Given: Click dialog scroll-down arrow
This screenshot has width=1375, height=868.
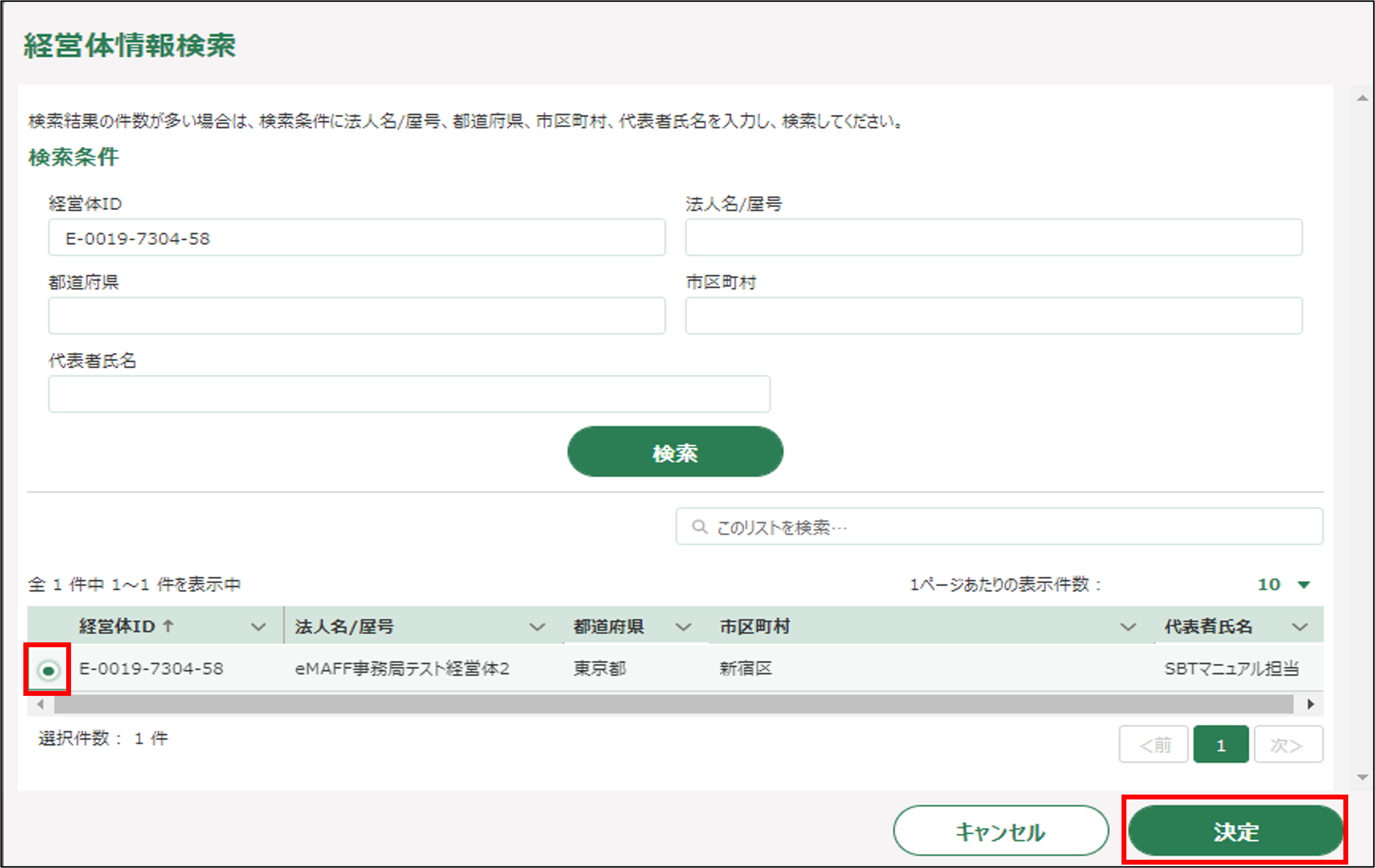Looking at the screenshot, I should (x=1362, y=777).
